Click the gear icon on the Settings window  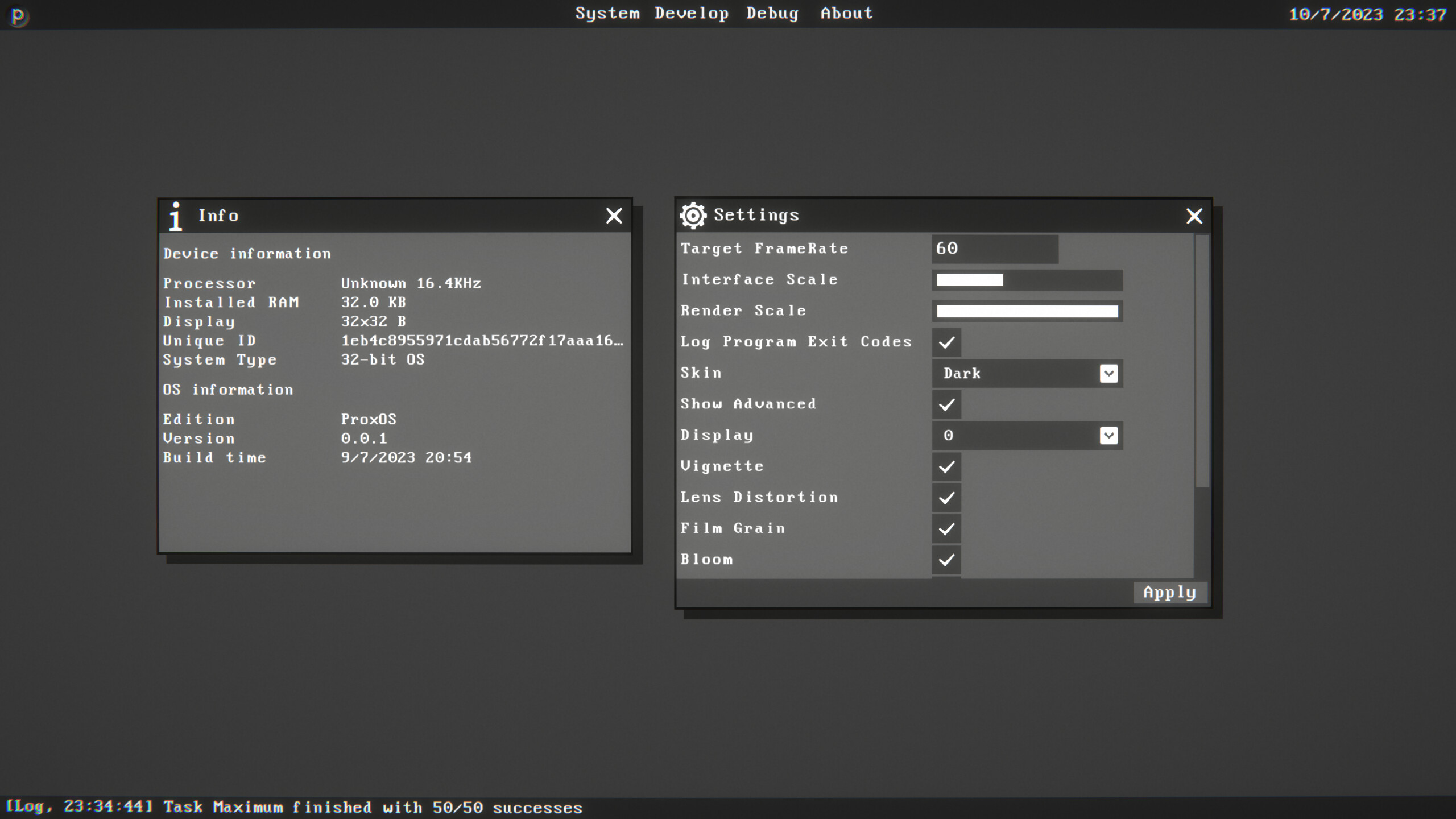(694, 216)
